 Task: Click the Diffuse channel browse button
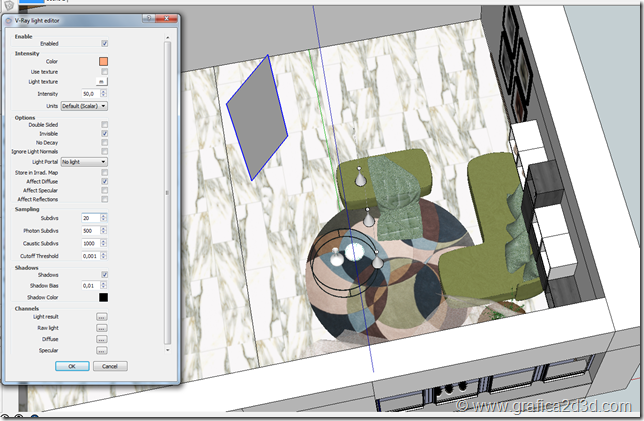click(101, 339)
